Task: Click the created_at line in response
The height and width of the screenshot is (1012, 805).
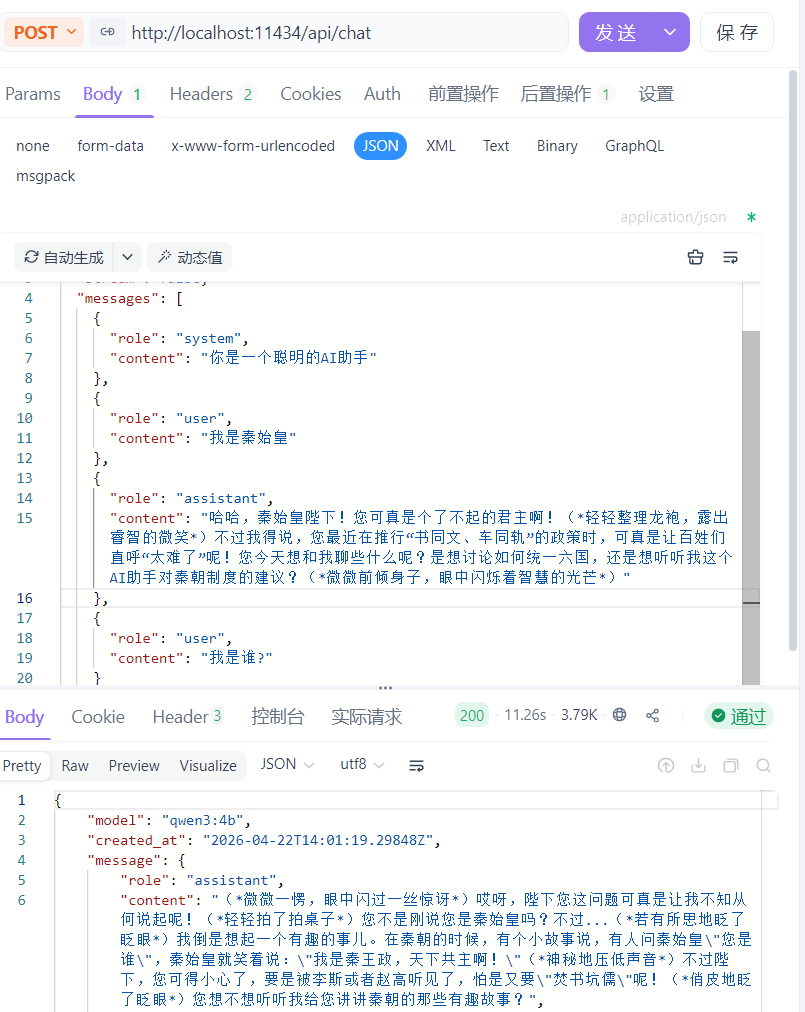Action: 264,840
